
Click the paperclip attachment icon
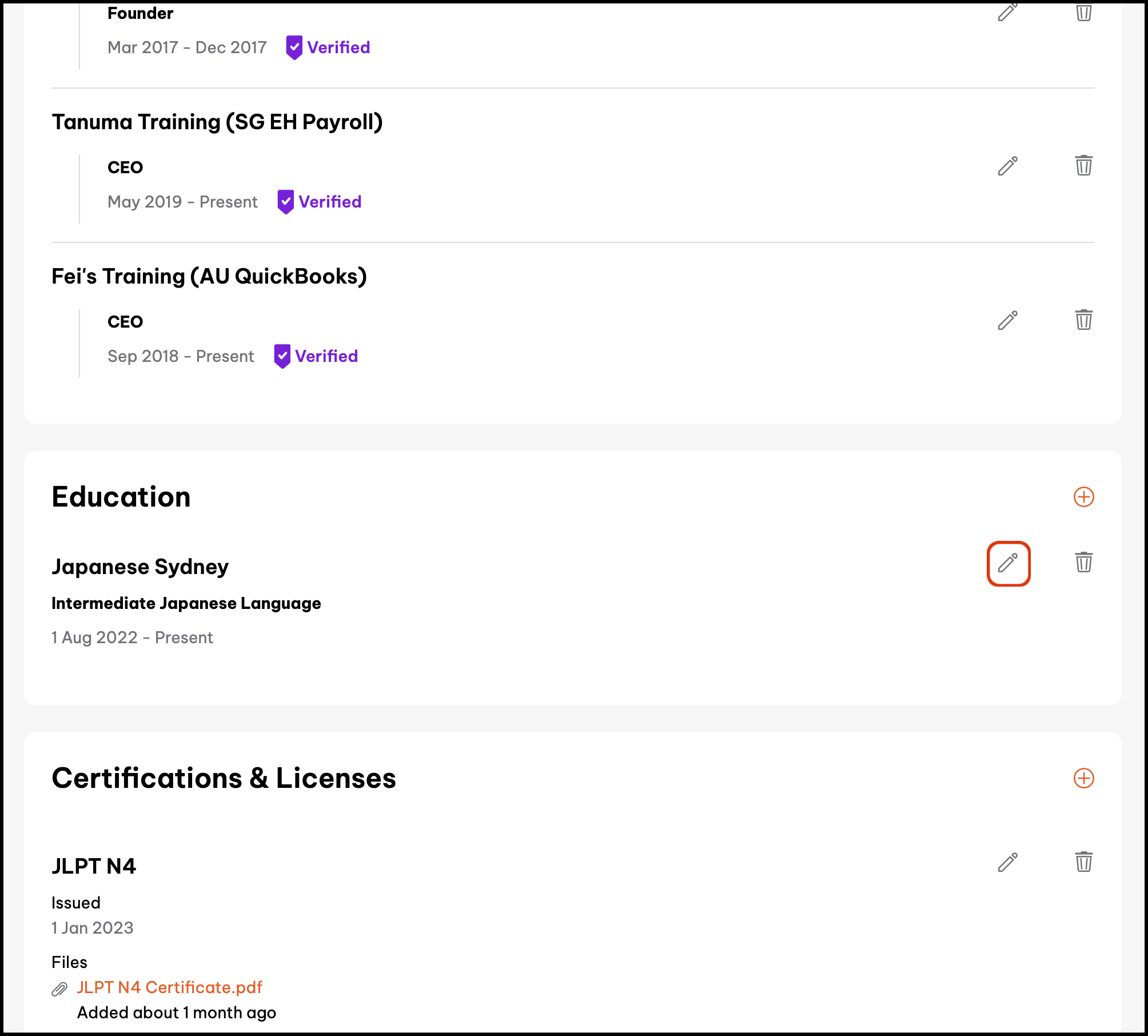click(59, 989)
